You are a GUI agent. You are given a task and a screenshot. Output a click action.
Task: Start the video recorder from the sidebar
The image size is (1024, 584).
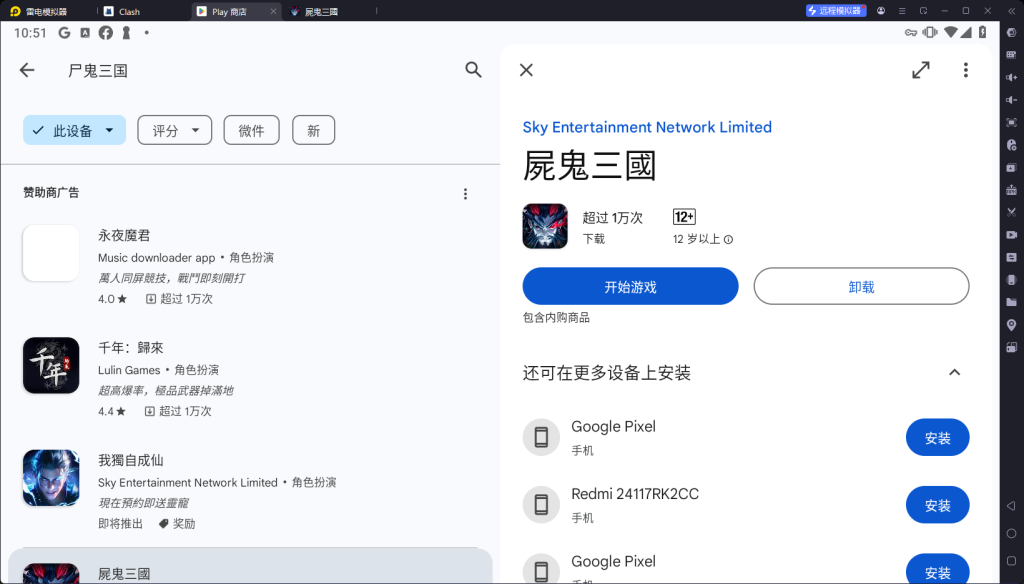(x=1012, y=235)
